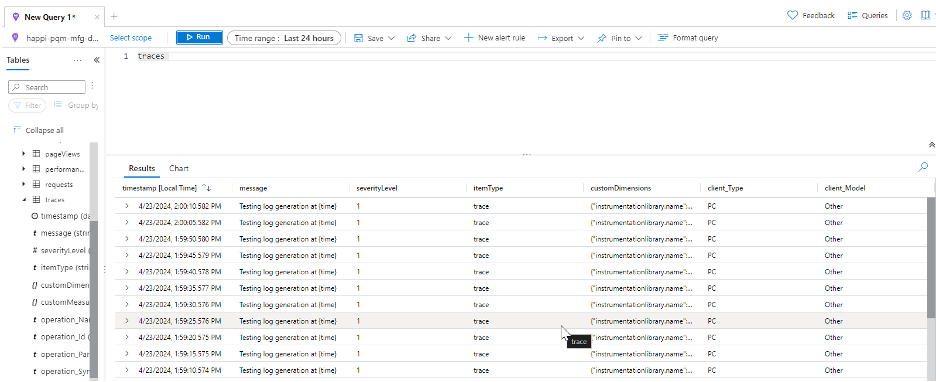936x382 pixels.
Task: Switch to the Results tab
Action: tap(142, 168)
